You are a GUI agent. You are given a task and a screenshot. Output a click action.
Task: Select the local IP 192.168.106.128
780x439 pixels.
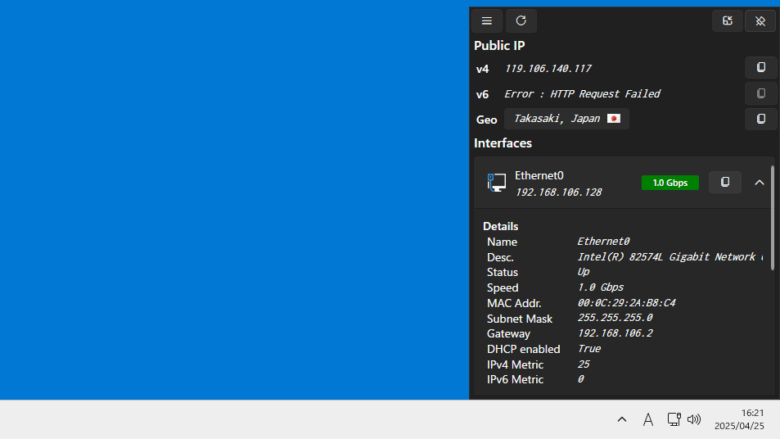point(558,192)
